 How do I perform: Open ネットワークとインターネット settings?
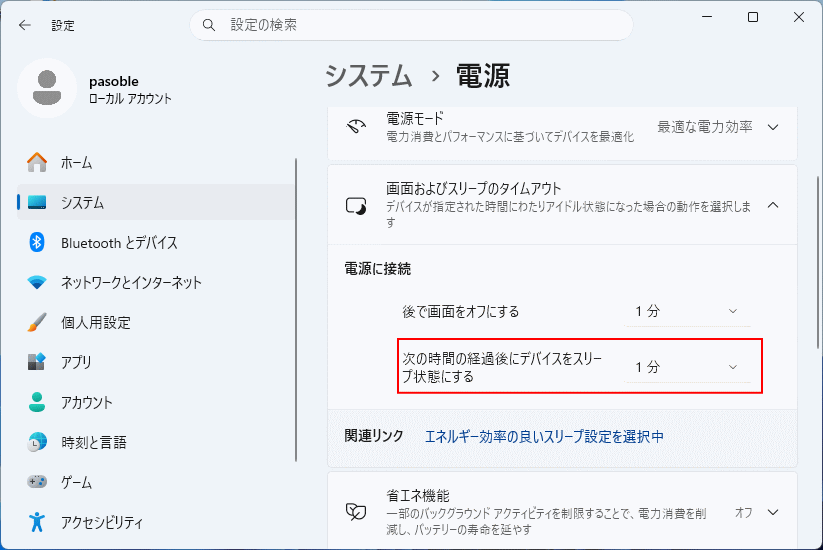point(156,282)
